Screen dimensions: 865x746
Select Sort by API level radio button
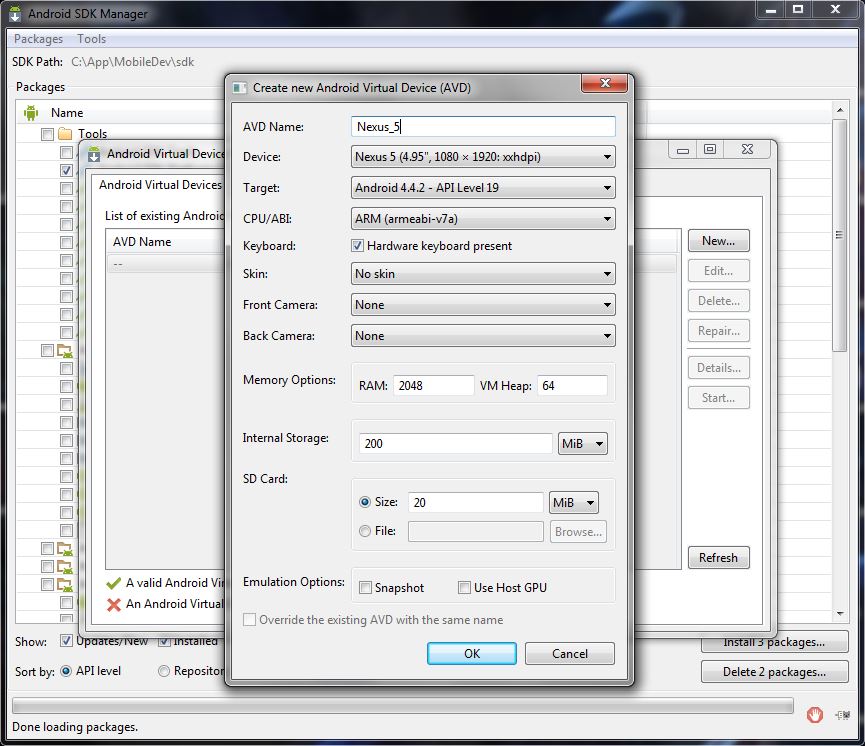66,671
